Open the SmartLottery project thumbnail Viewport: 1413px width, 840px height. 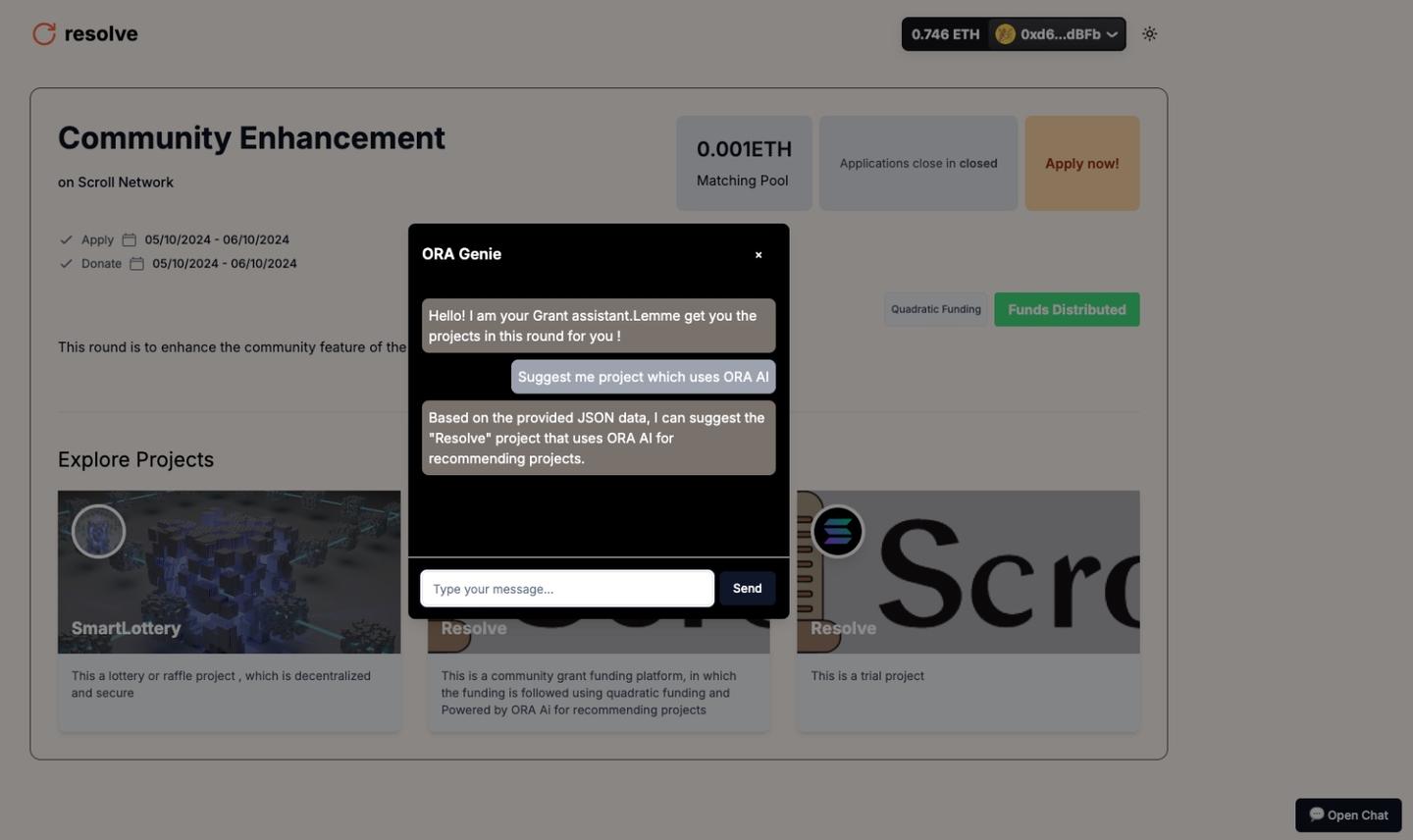pyautogui.click(x=229, y=572)
